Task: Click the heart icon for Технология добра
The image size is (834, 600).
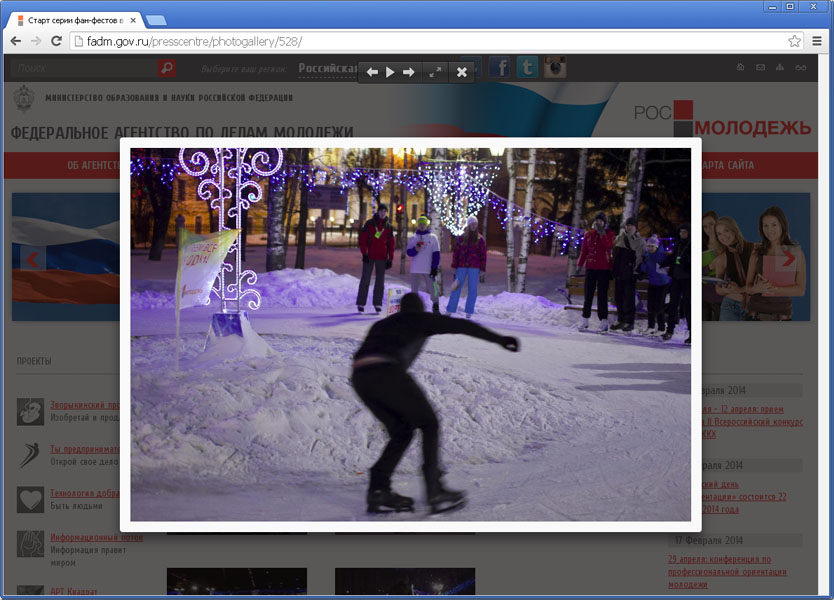Action: click(x=30, y=499)
